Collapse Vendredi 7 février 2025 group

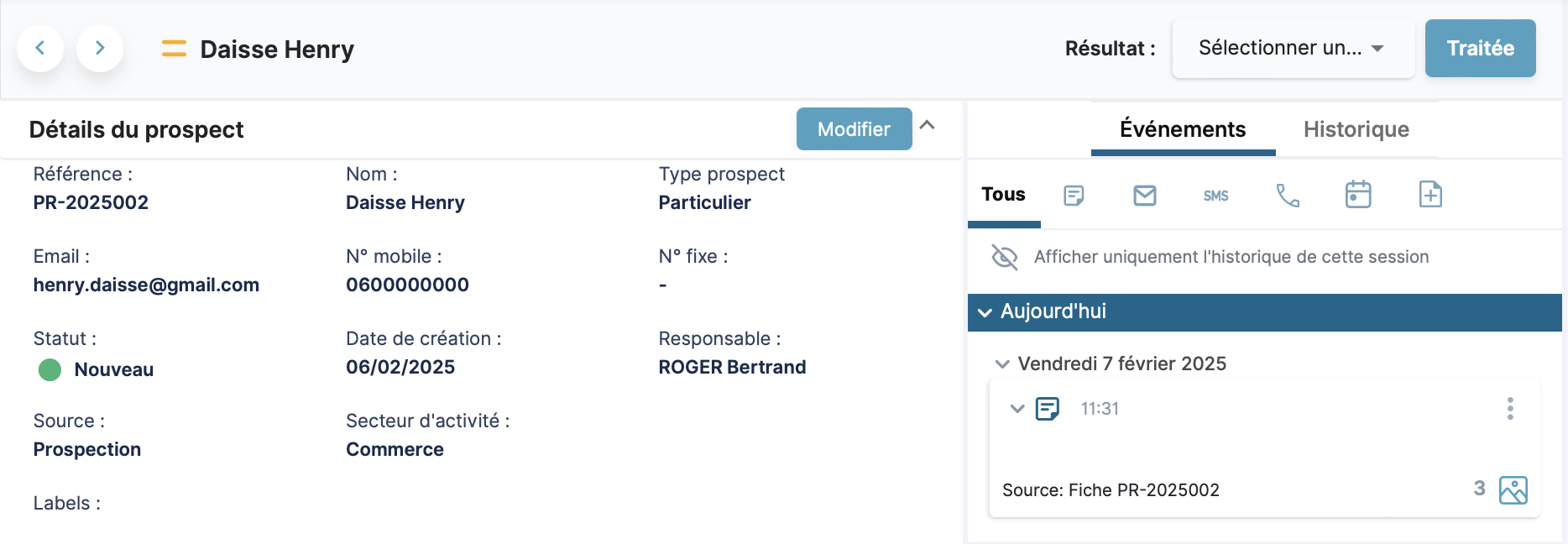[x=1001, y=364]
